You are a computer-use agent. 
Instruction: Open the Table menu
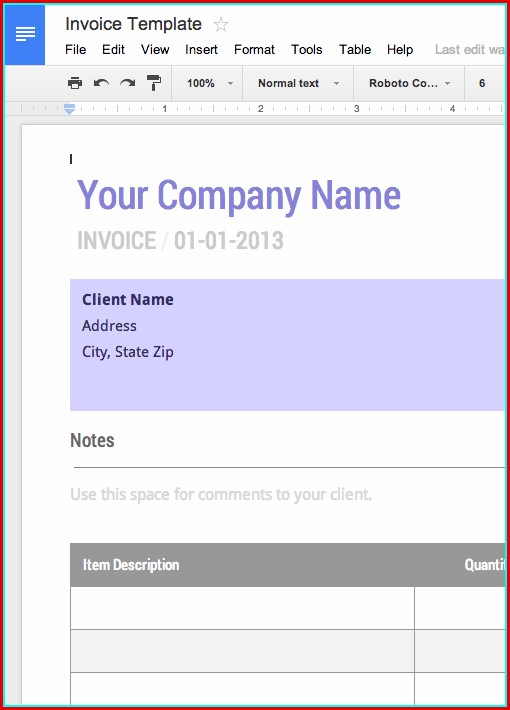355,49
